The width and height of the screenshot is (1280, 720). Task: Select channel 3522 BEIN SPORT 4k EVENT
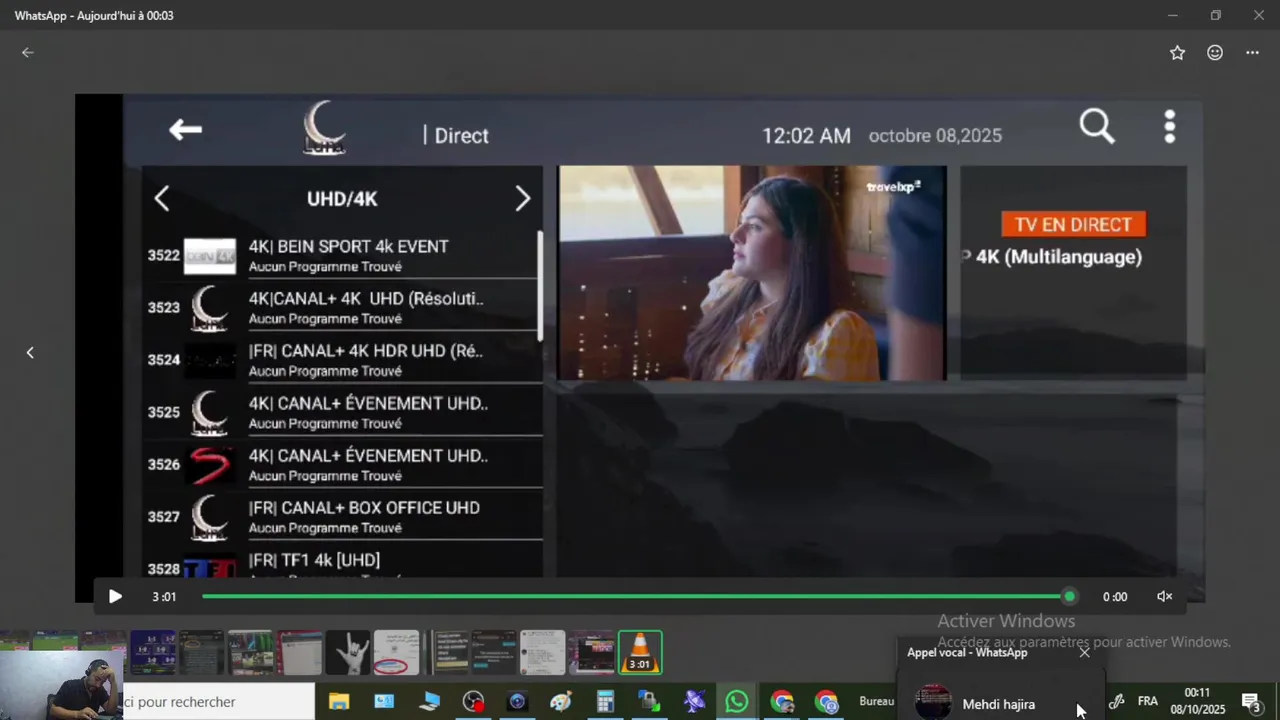click(343, 255)
